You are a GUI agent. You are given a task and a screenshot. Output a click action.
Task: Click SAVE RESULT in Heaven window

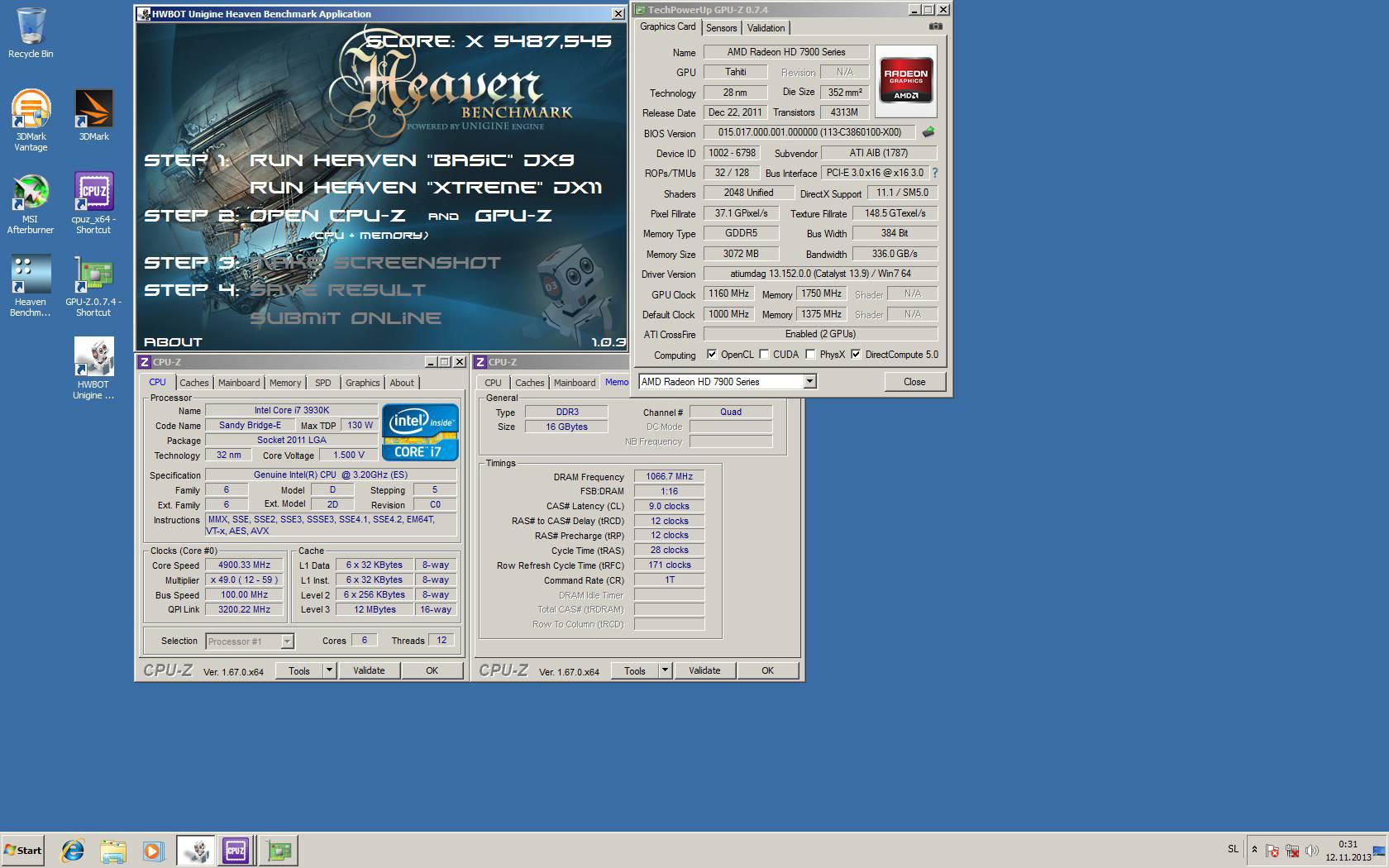point(338,290)
